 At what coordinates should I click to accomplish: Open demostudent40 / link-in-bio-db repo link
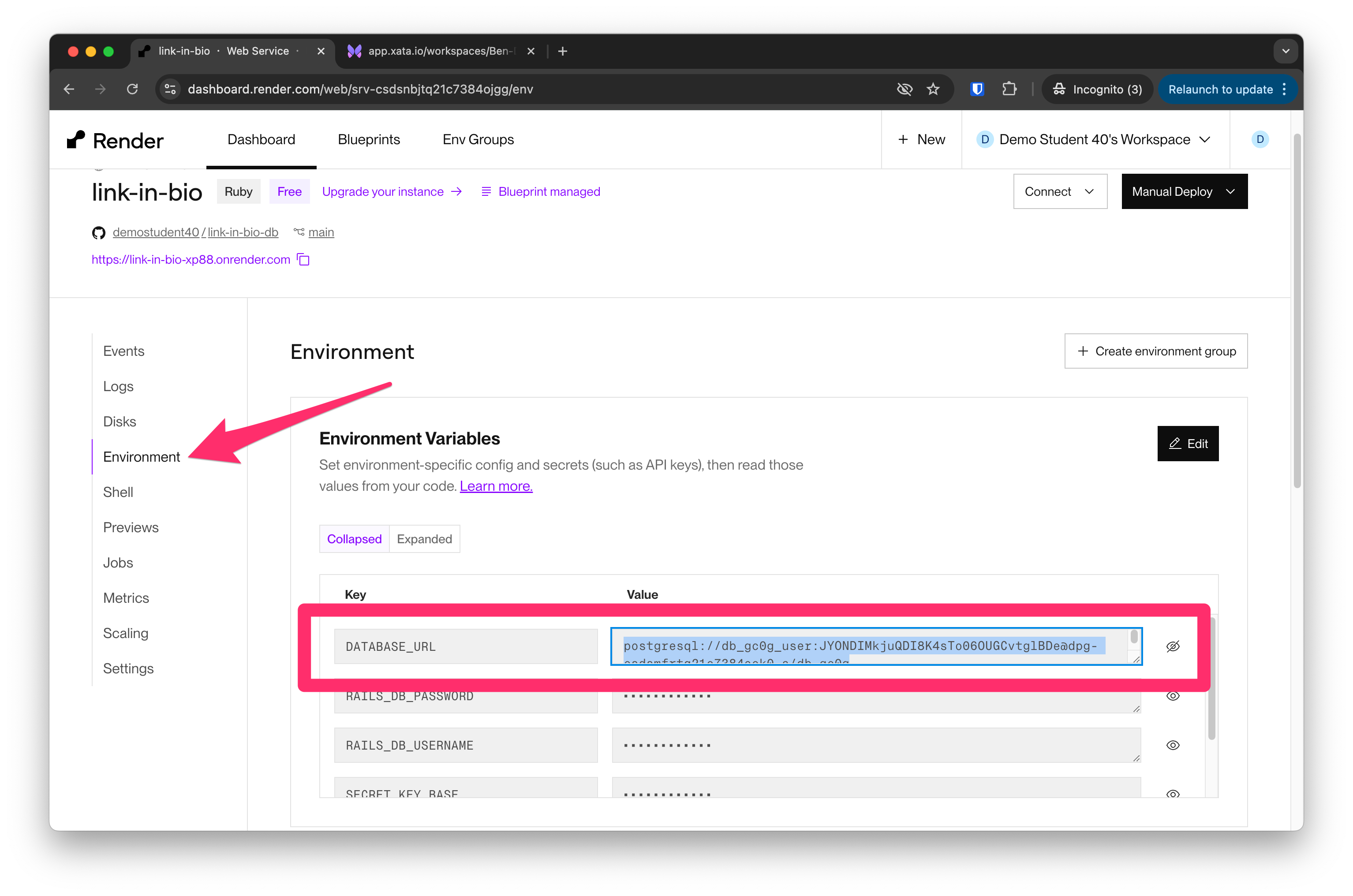click(195, 232)
